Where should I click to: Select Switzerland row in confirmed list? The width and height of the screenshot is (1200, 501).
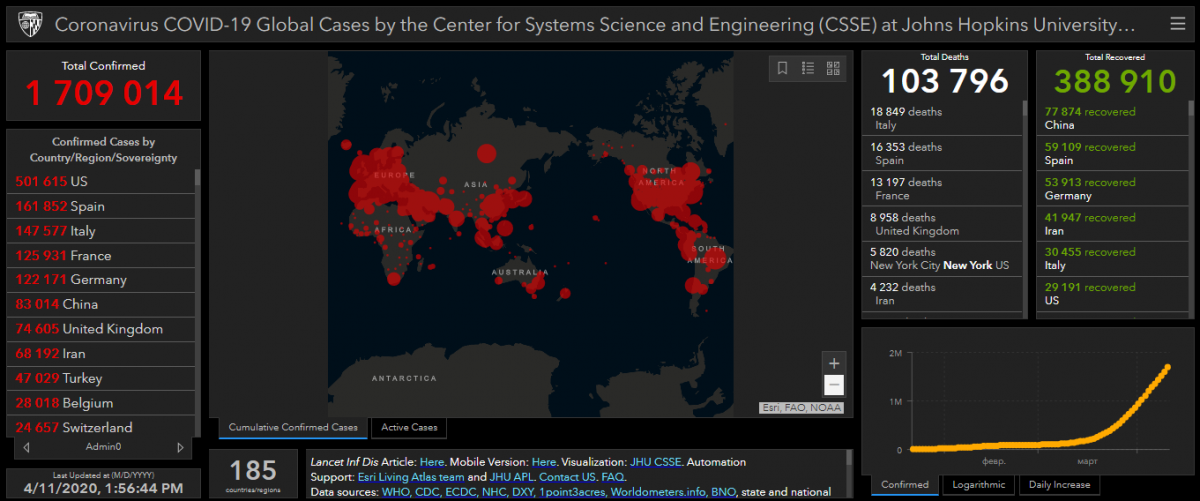coord(100,426)
